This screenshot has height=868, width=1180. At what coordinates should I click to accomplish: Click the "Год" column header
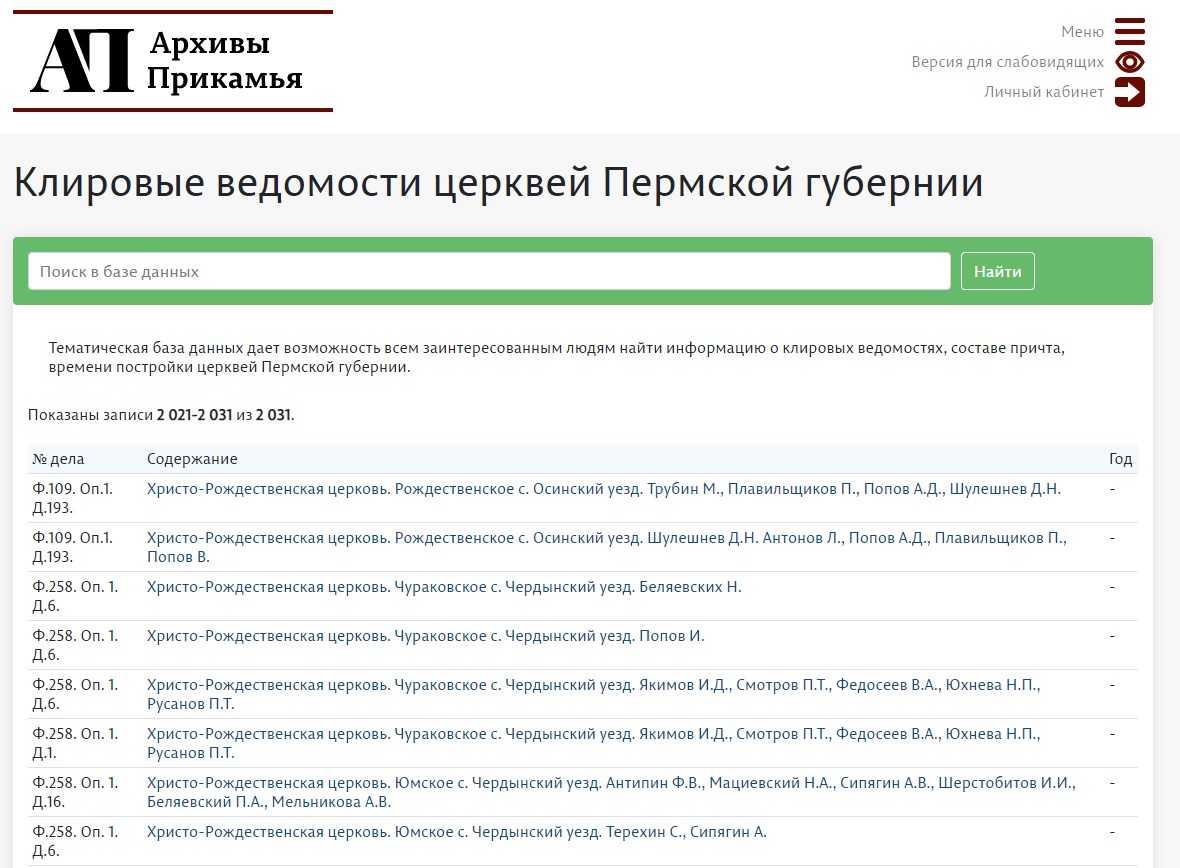pos(1120,459)
